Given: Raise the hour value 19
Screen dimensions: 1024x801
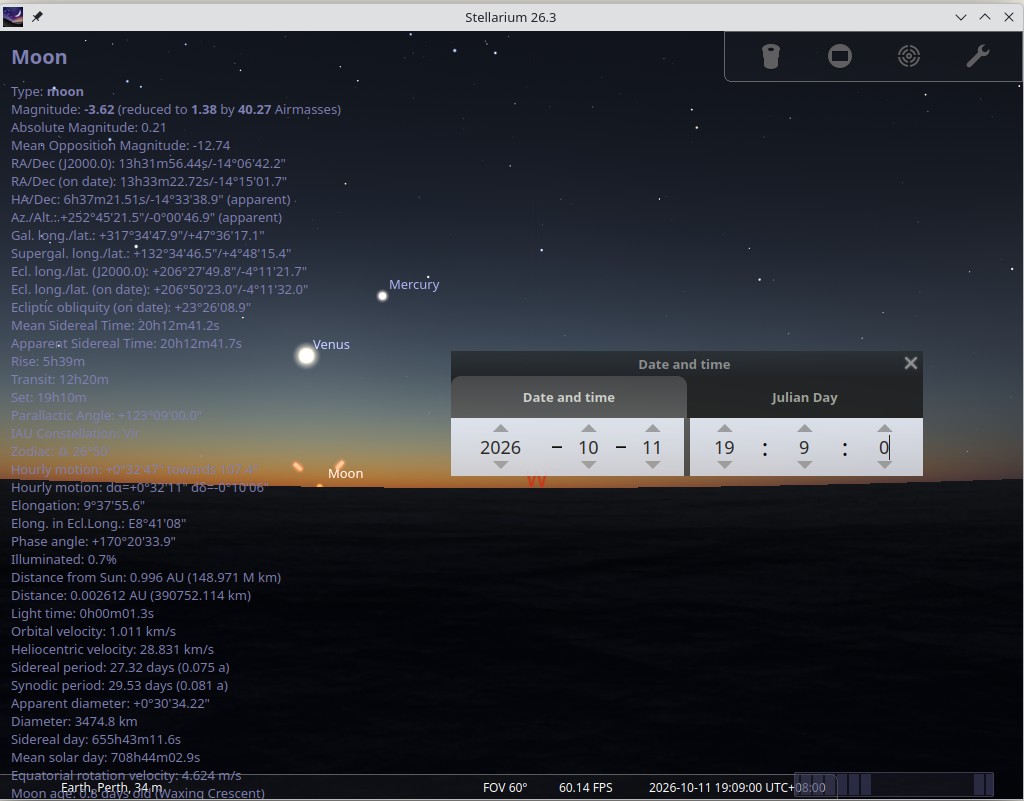Looking at the screenshot, I should (724, 428).
